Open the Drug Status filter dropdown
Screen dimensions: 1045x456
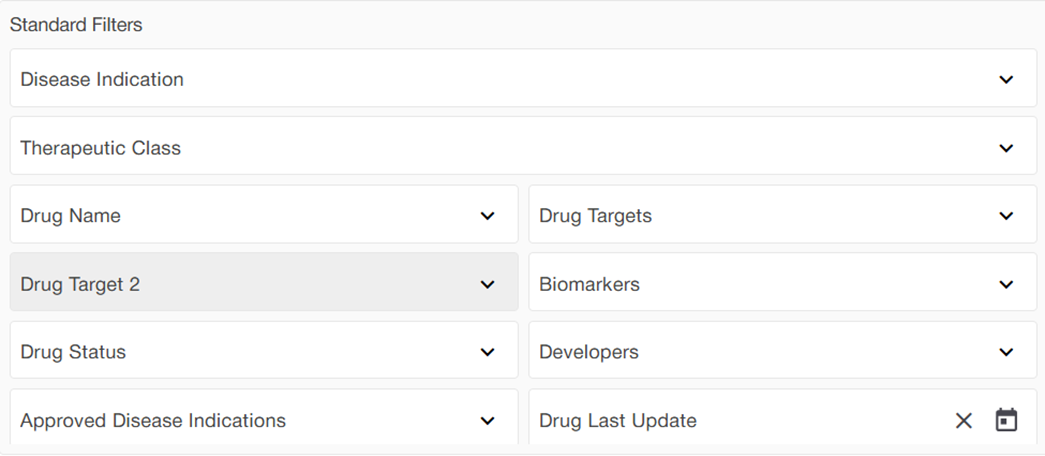point(250,351)
